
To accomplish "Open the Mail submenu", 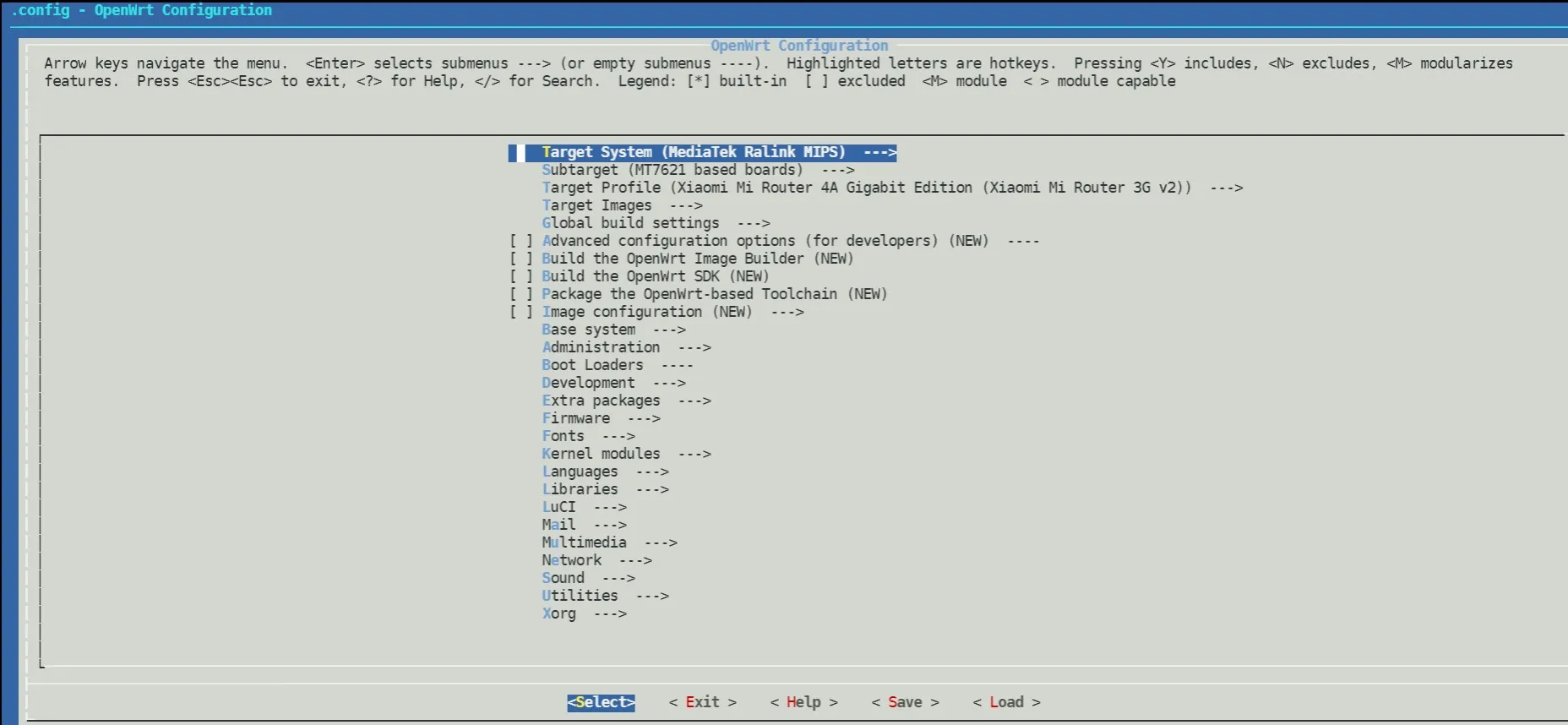I will [584, 525].
